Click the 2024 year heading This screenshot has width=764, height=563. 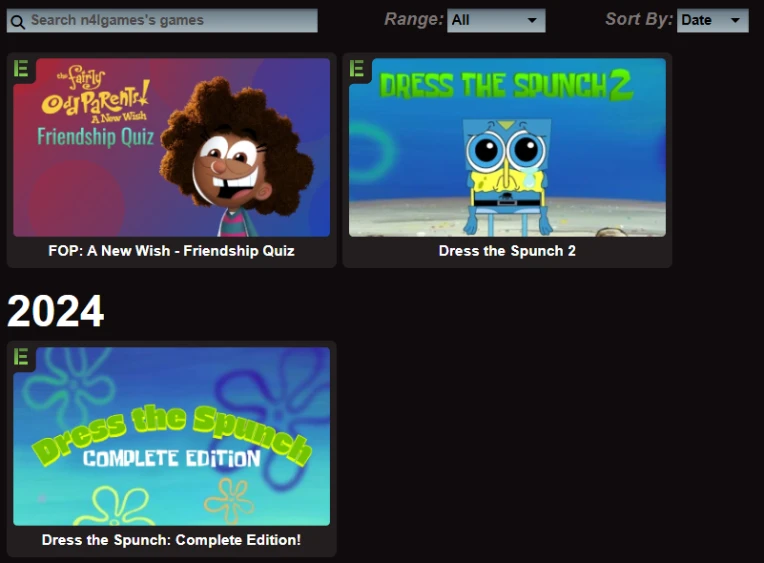56,311
